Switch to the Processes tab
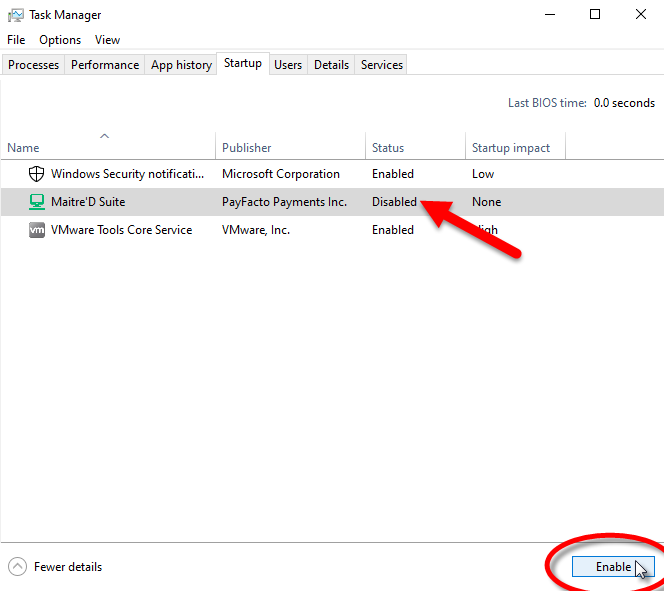664x591 pixels. pos(34,65)
